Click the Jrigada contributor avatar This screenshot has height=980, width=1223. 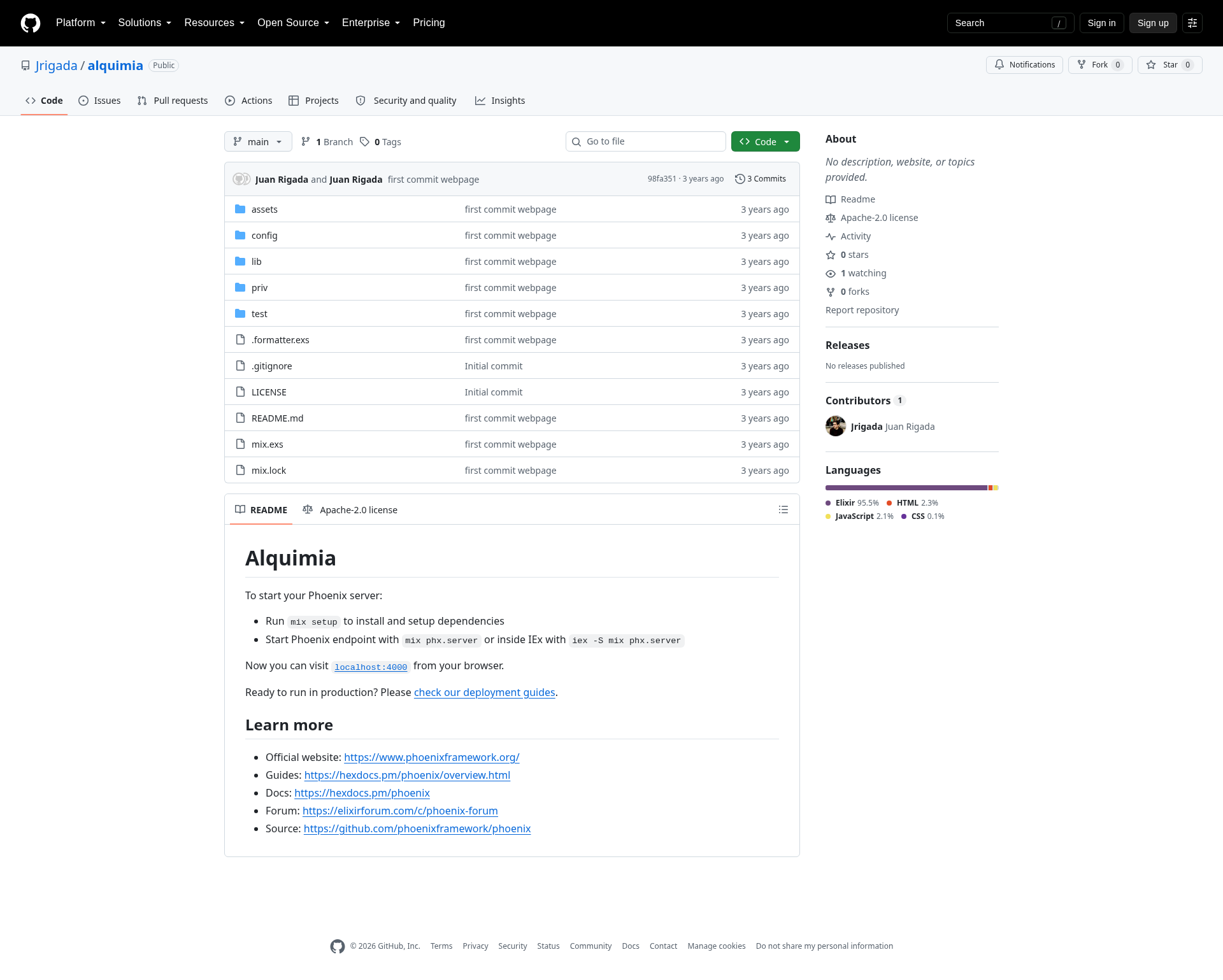(836, 427)
